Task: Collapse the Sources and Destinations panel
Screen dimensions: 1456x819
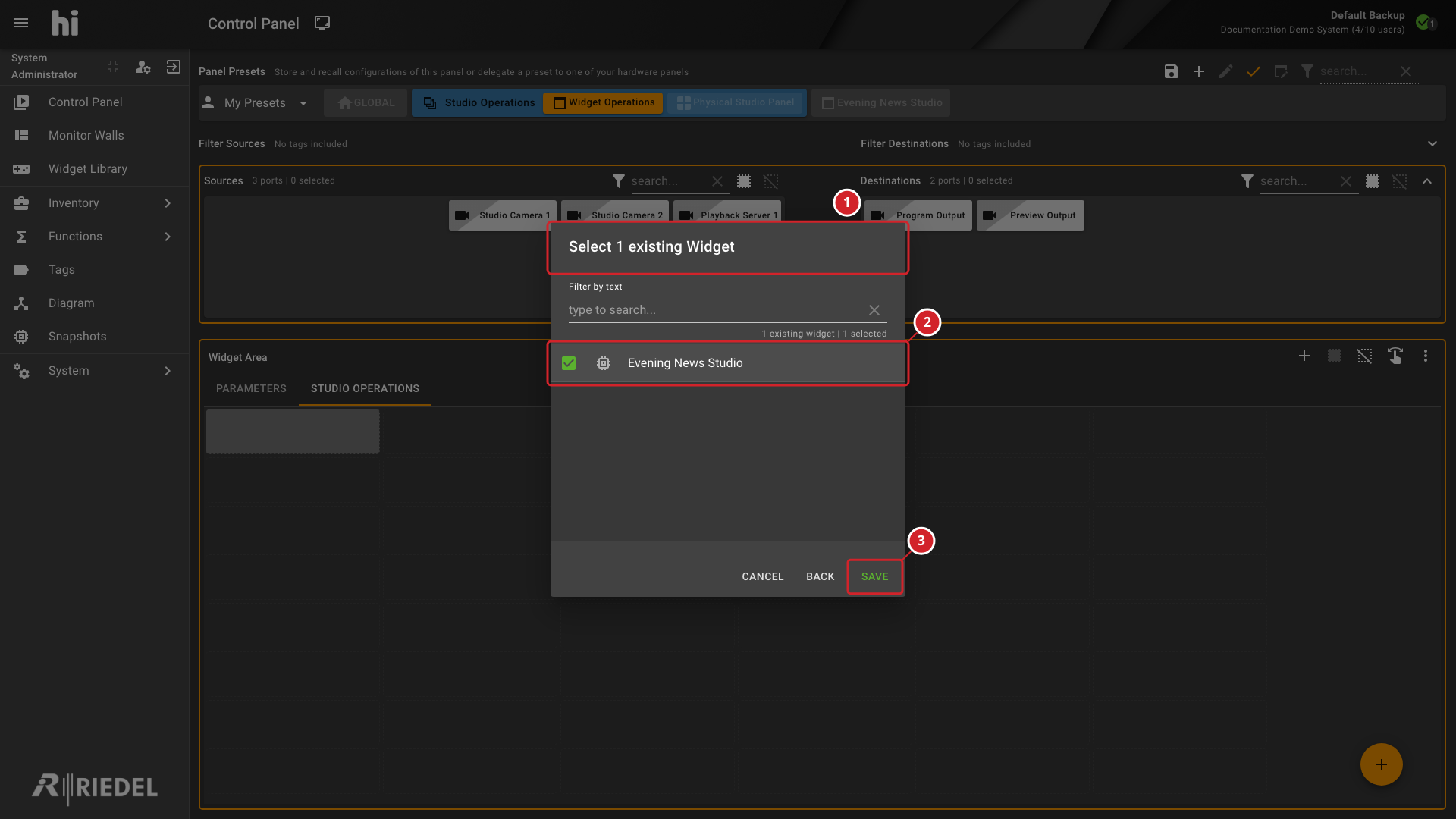Action: coord(1427,181)
